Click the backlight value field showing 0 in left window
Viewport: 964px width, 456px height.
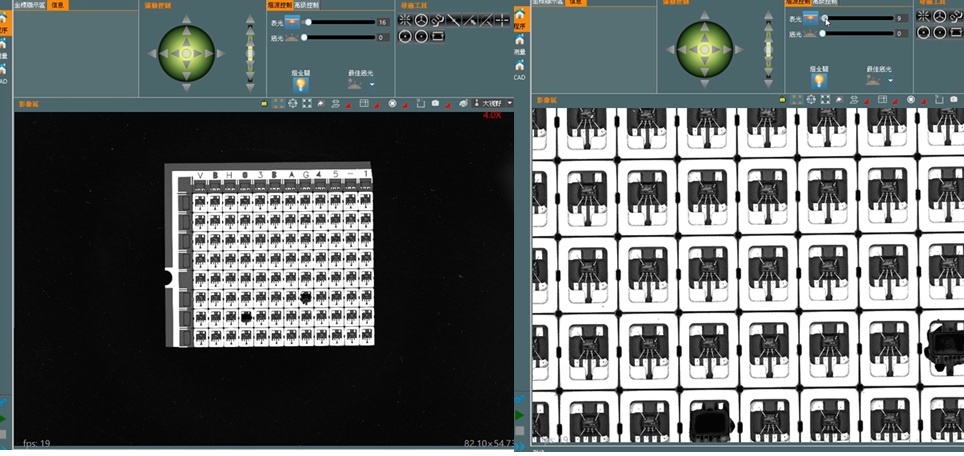point(382,37)
